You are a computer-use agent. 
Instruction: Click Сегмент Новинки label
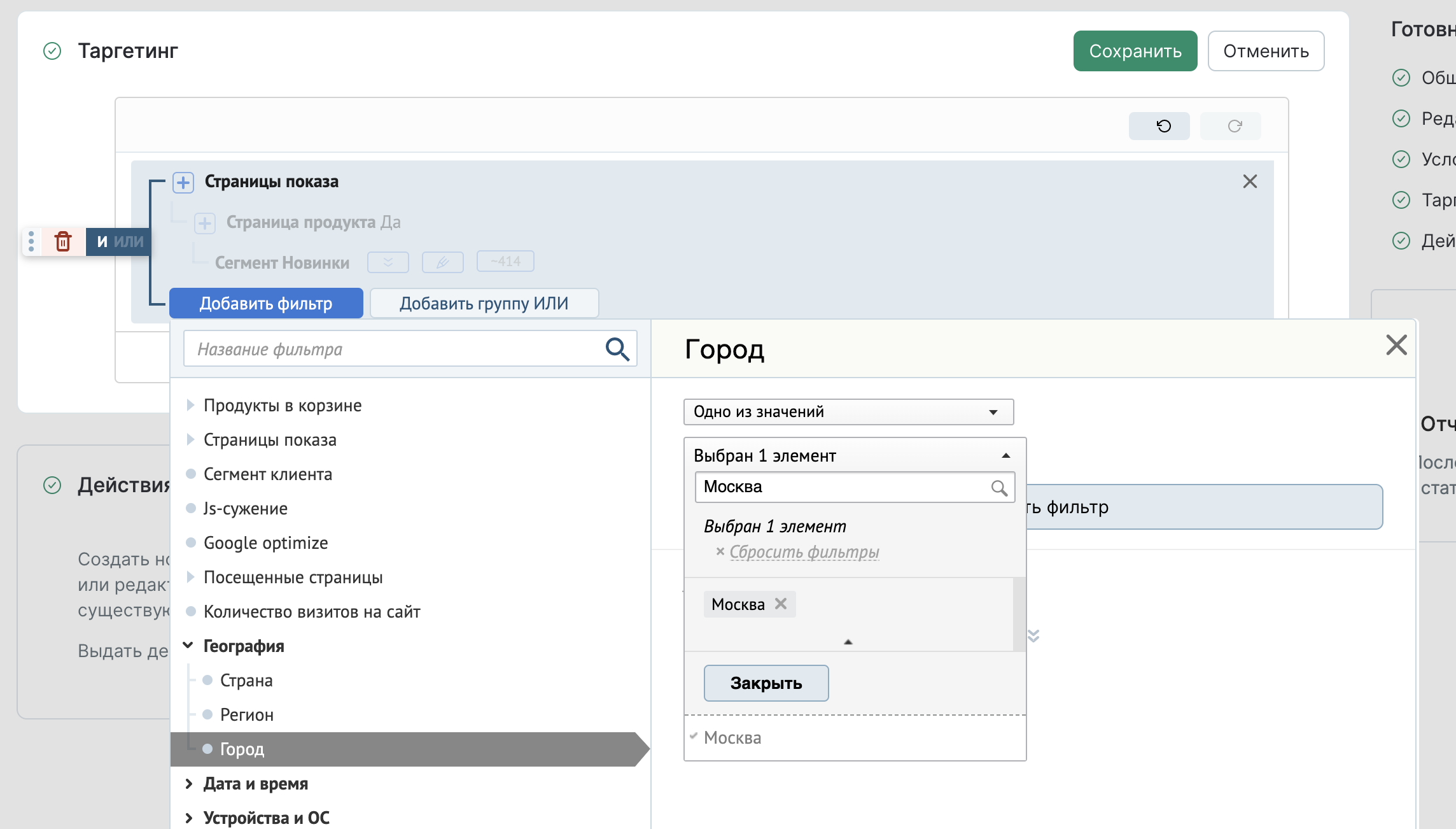pos(282,262)
